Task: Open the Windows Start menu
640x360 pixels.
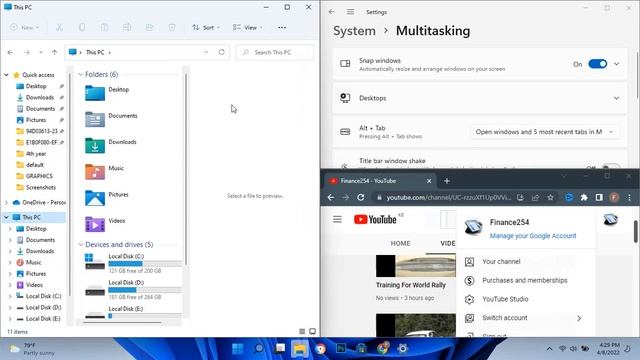Action: tap(238, 349)
